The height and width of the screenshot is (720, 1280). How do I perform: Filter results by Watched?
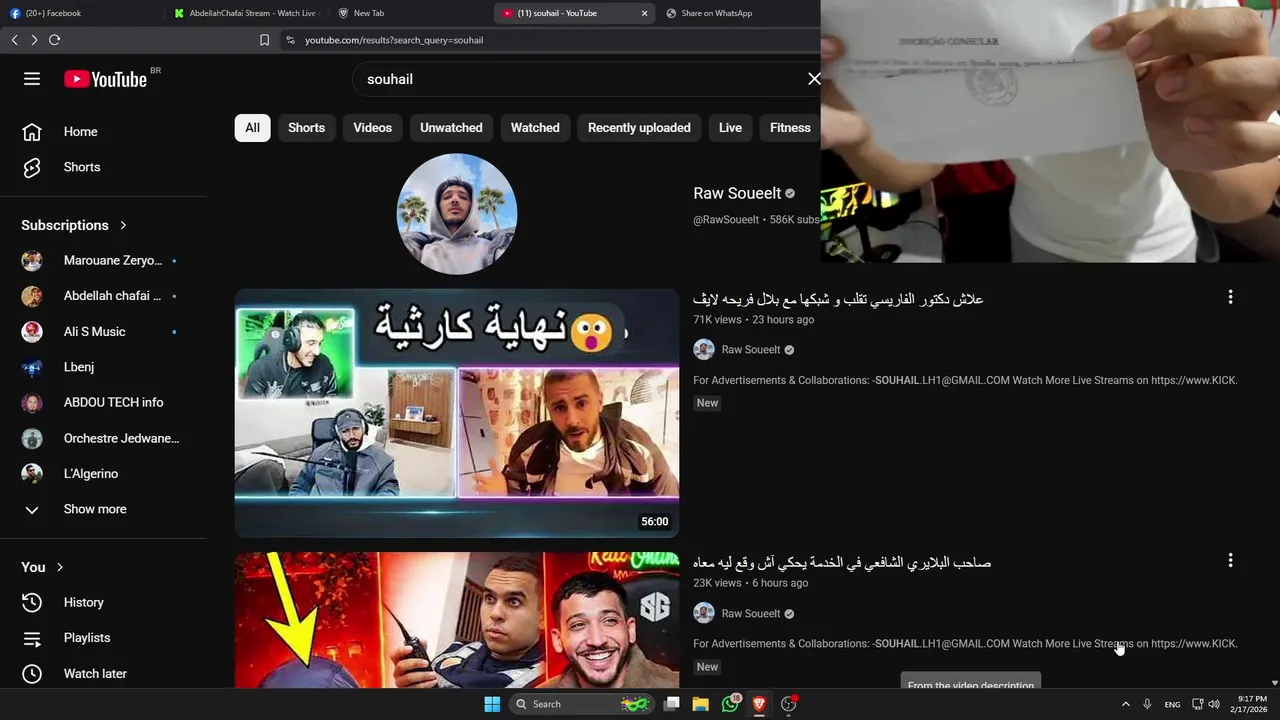535,128
